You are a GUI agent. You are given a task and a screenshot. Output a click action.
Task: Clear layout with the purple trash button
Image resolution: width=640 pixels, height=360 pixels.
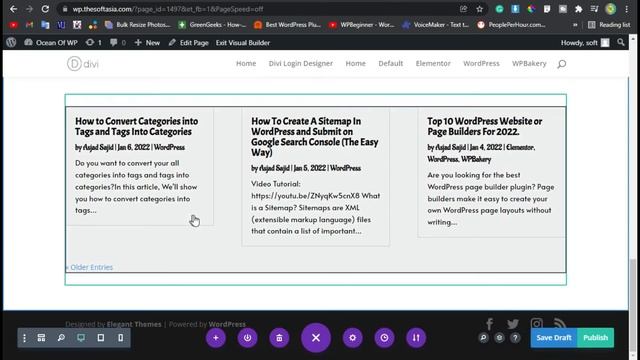click(x=279, y=338)
